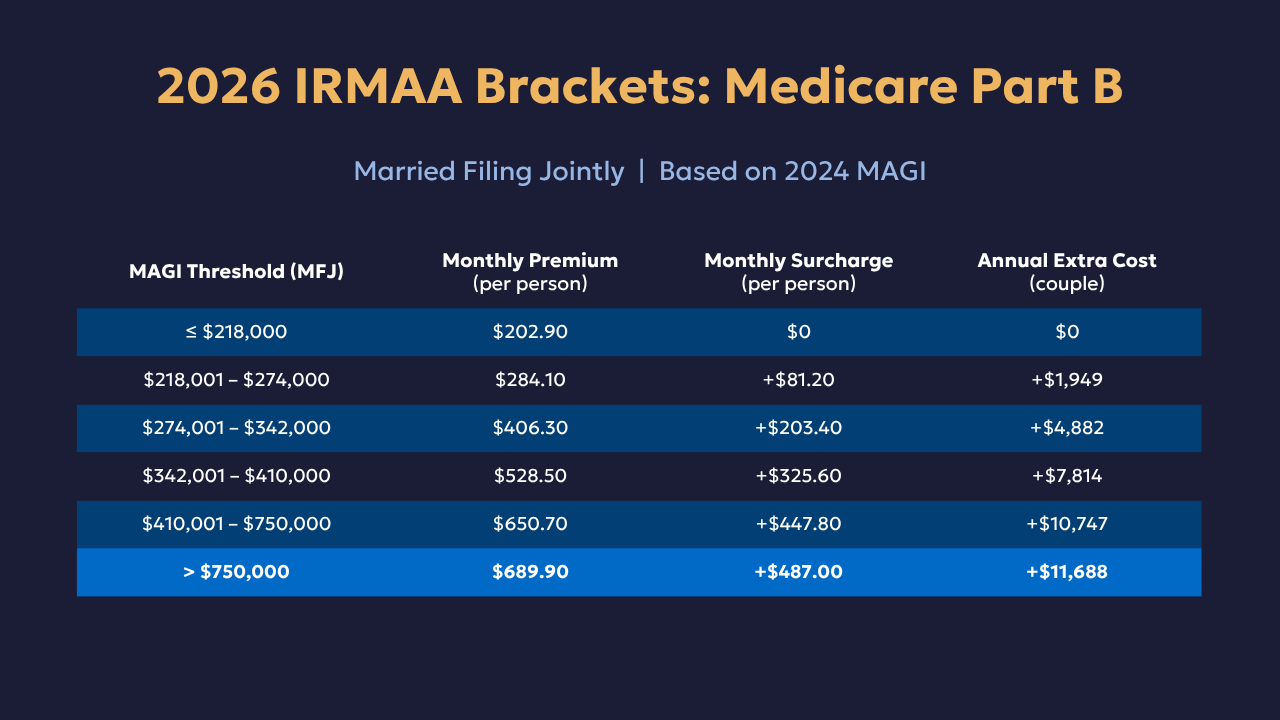Click the '+$10,747' annual cost cell

coord(1066,524)
